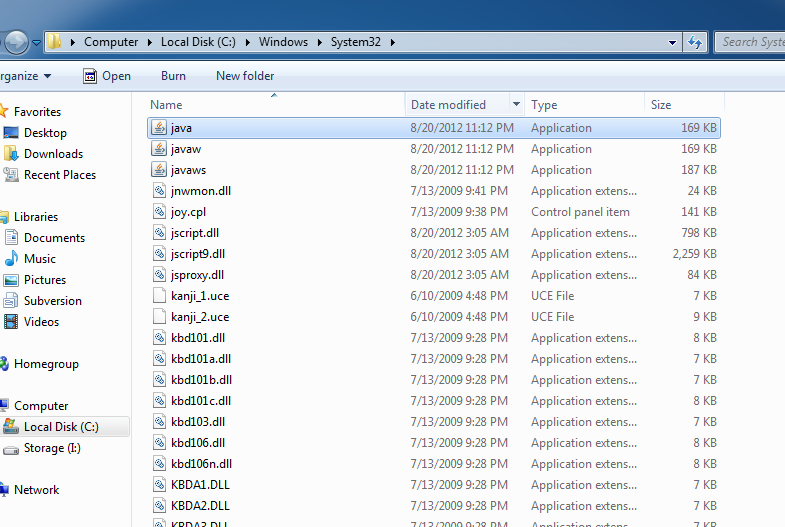Select the kbd101c.dll file name
The image size is (785, 527).
(201, 401)
